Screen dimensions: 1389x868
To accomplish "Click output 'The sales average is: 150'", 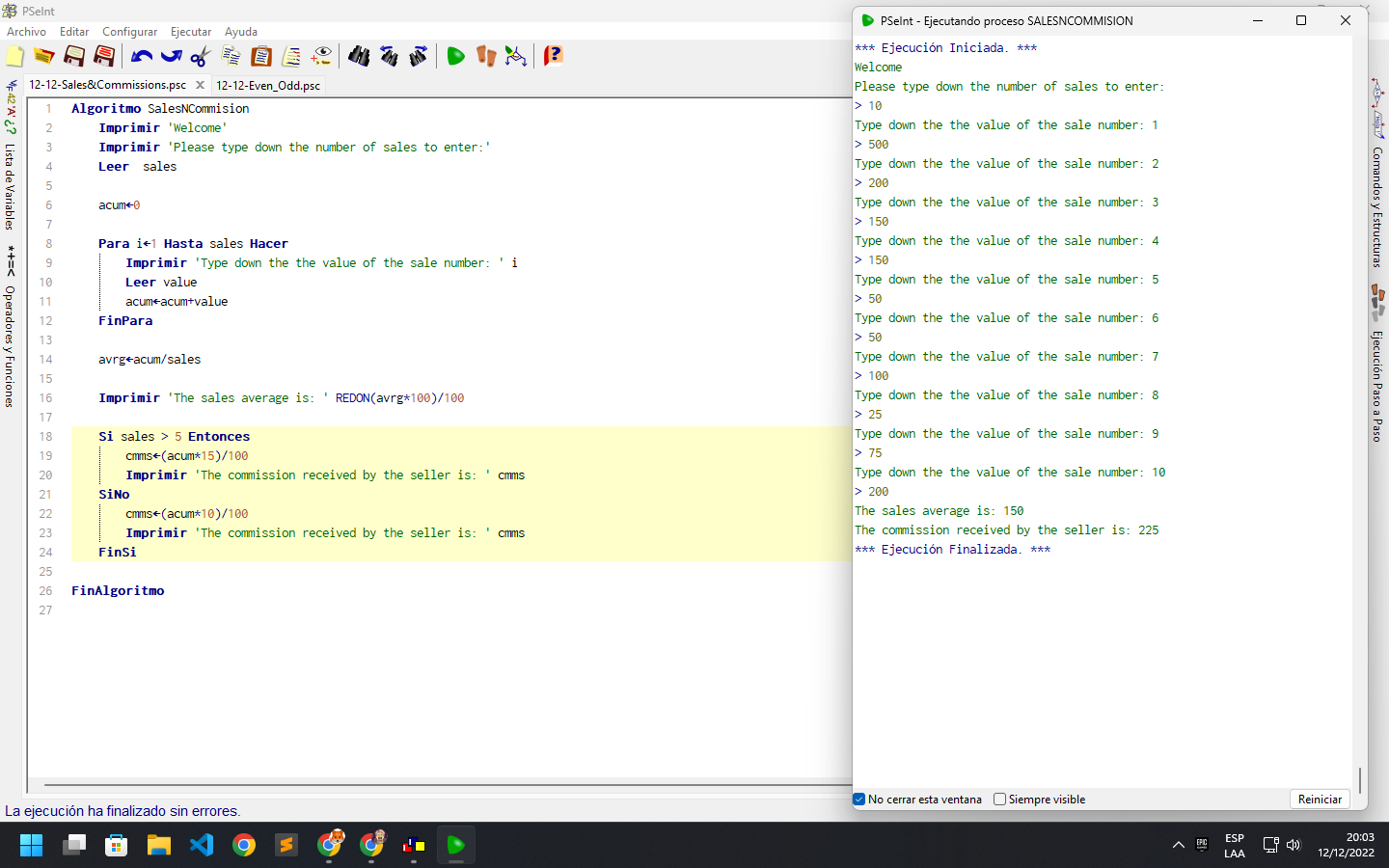I will click(x=940, y=511).
